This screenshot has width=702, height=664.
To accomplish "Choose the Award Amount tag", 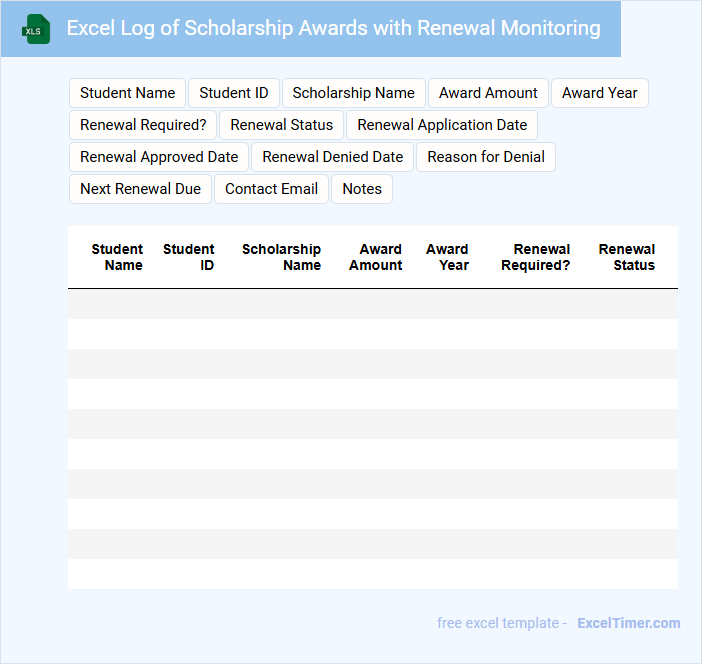I will point(488,93).
